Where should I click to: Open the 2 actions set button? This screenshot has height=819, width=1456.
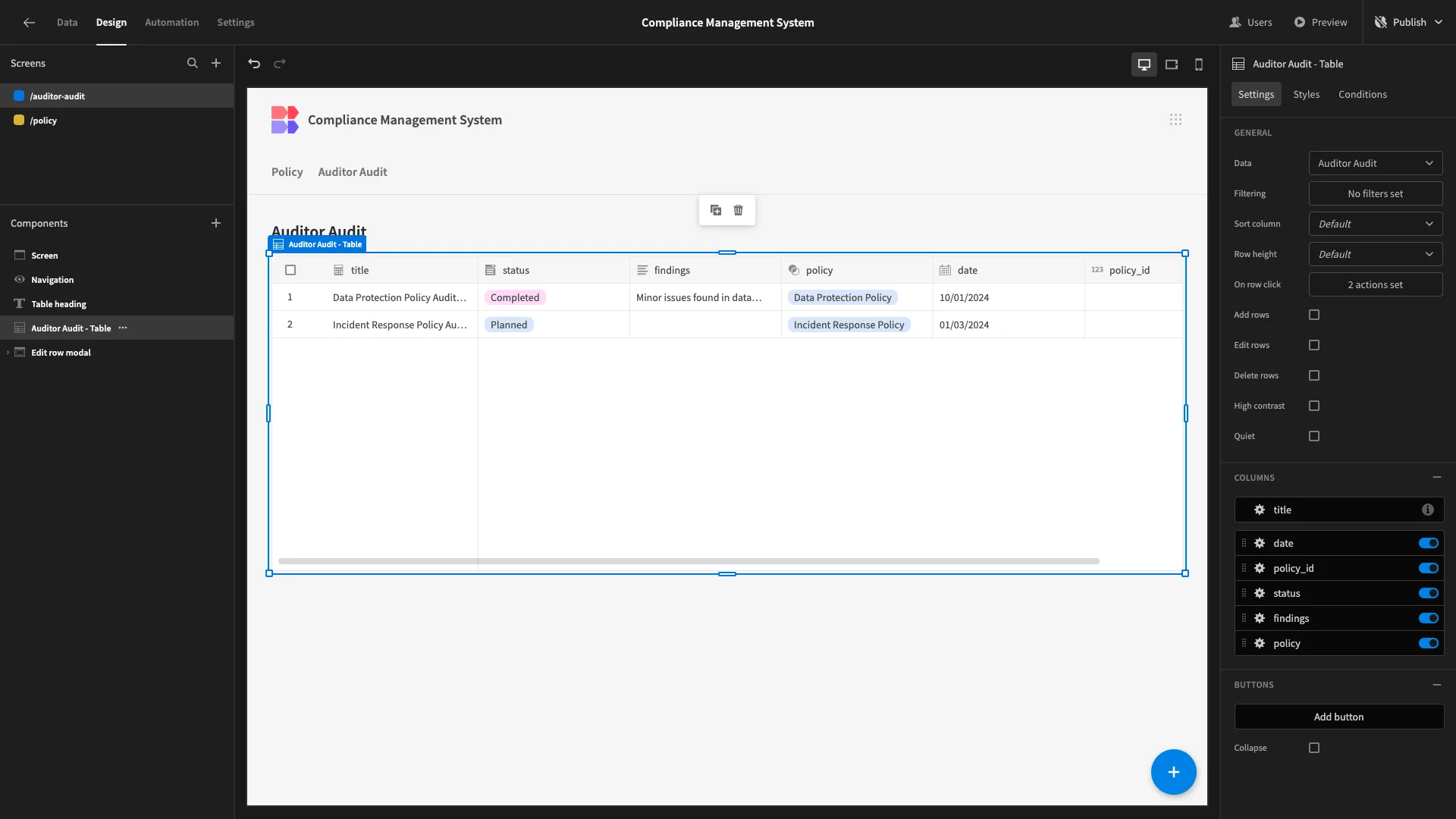[x=1376, y=284]
